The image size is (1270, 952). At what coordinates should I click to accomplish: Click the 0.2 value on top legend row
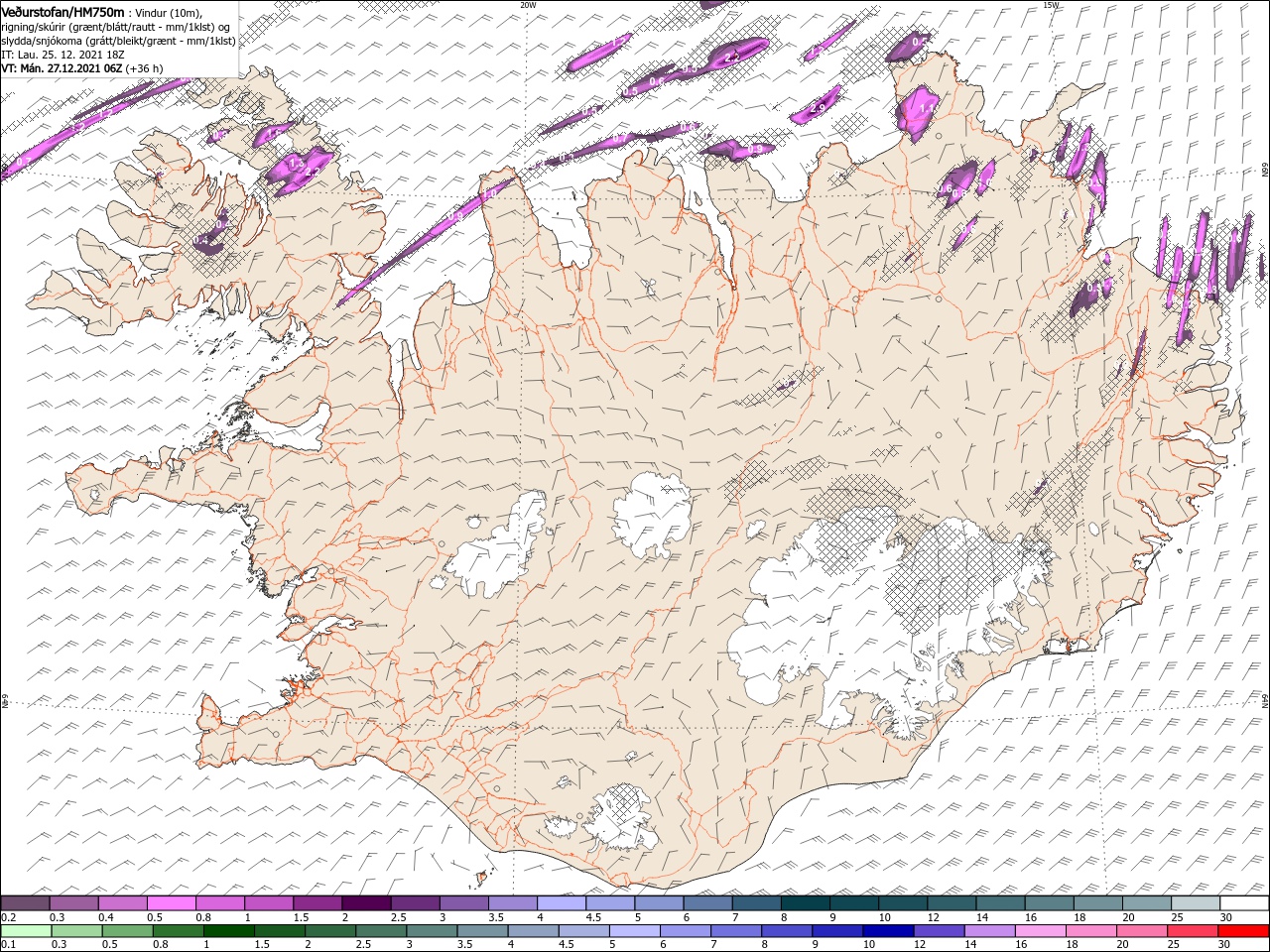[x=9, y=917]
